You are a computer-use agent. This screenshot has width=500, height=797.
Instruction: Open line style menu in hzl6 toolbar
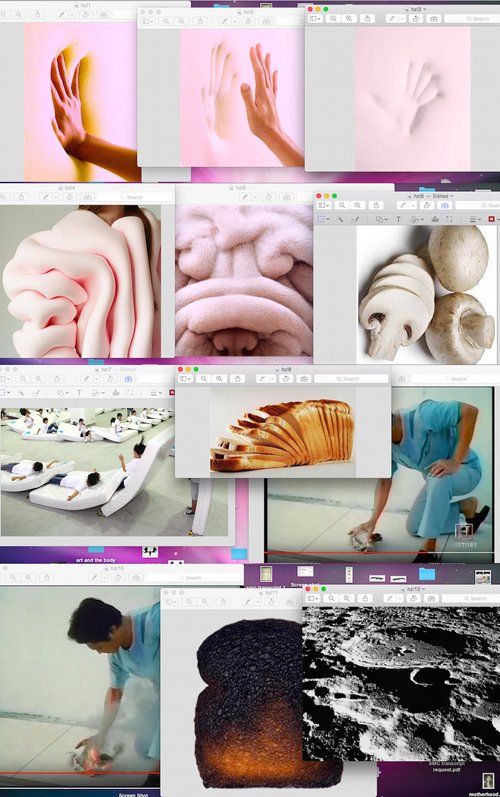coord(476,219)
